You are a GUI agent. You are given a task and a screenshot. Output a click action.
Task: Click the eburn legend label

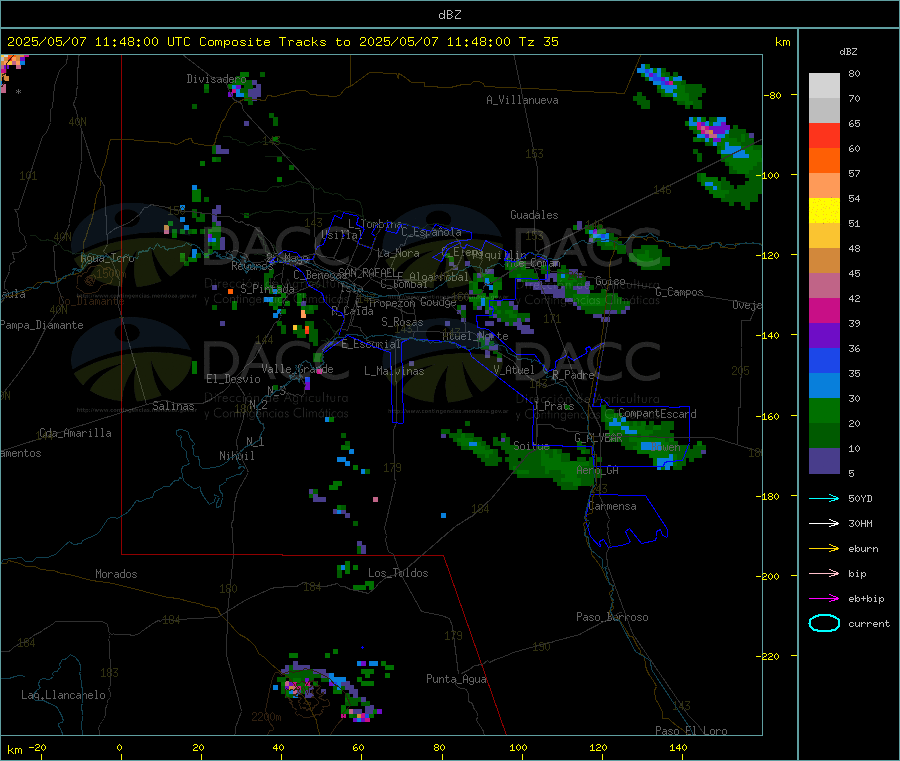point(863,549)
